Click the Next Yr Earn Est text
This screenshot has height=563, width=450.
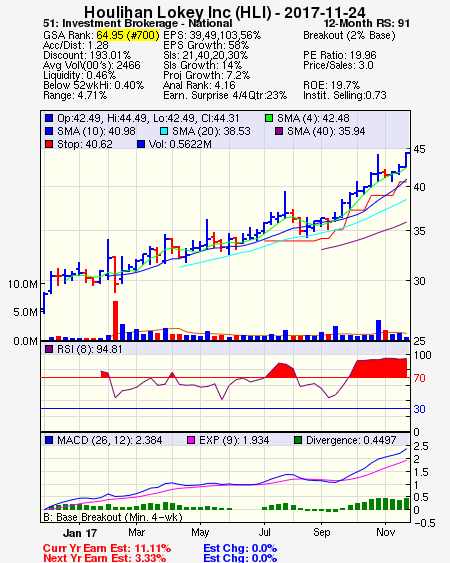coord(105,558)
